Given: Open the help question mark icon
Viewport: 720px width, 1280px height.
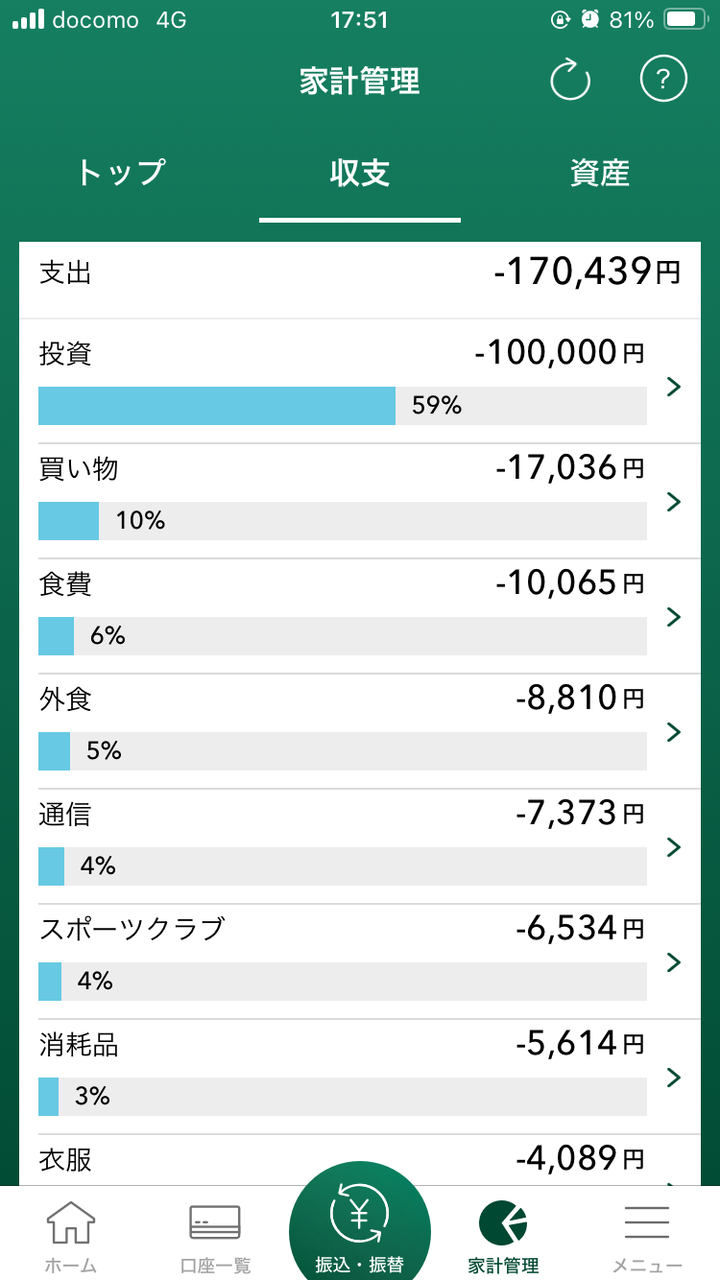Looking at the screenshot, I should click(x=664, y=79).
